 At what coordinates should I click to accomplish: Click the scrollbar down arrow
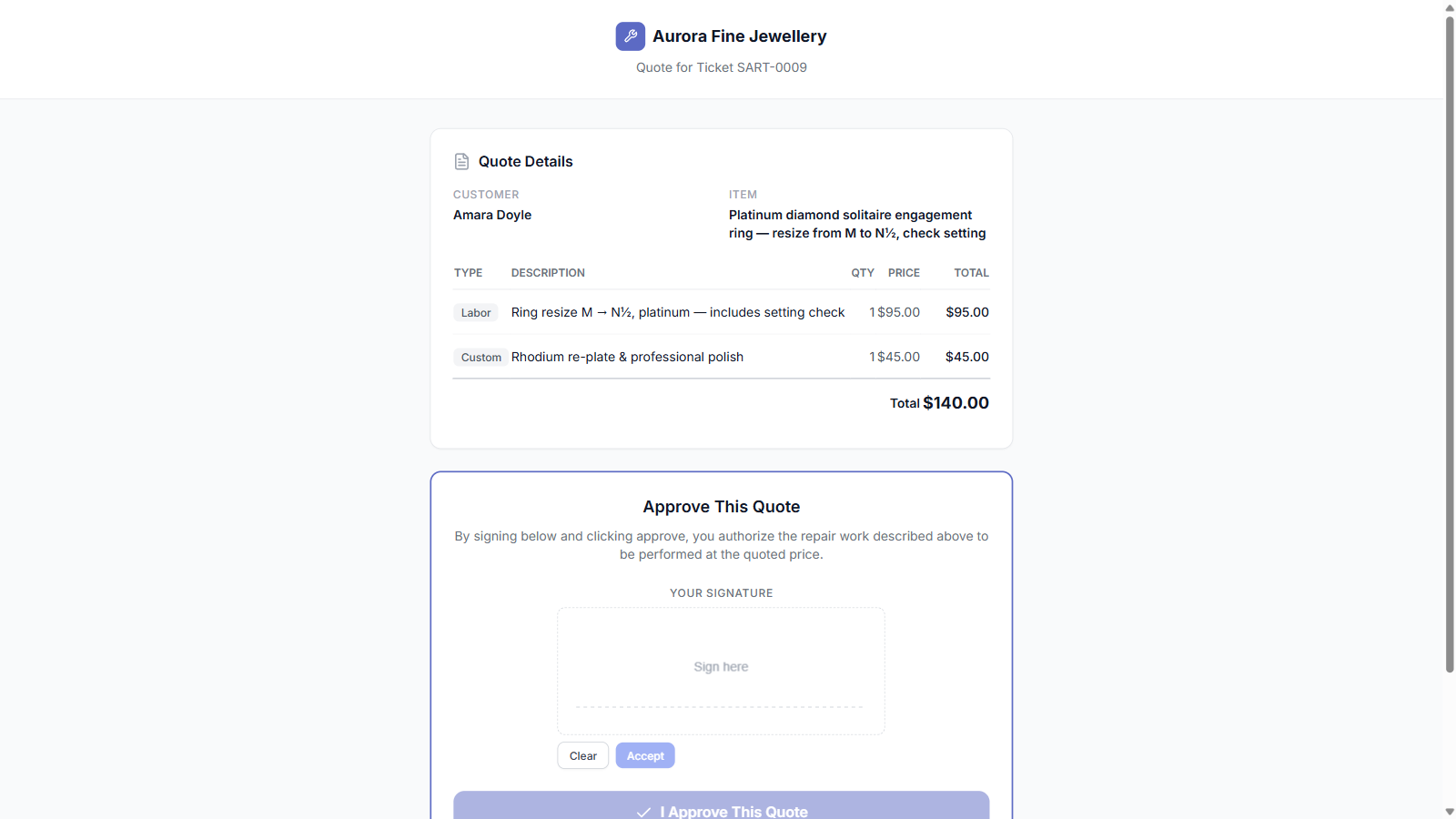click(x=1450, y=812)
